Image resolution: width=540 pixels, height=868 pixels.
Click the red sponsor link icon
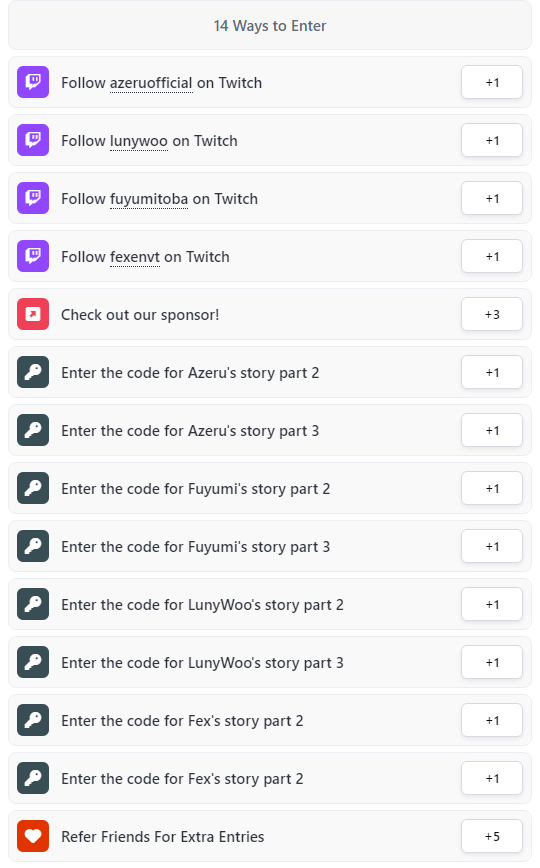[x=33, y=314]
